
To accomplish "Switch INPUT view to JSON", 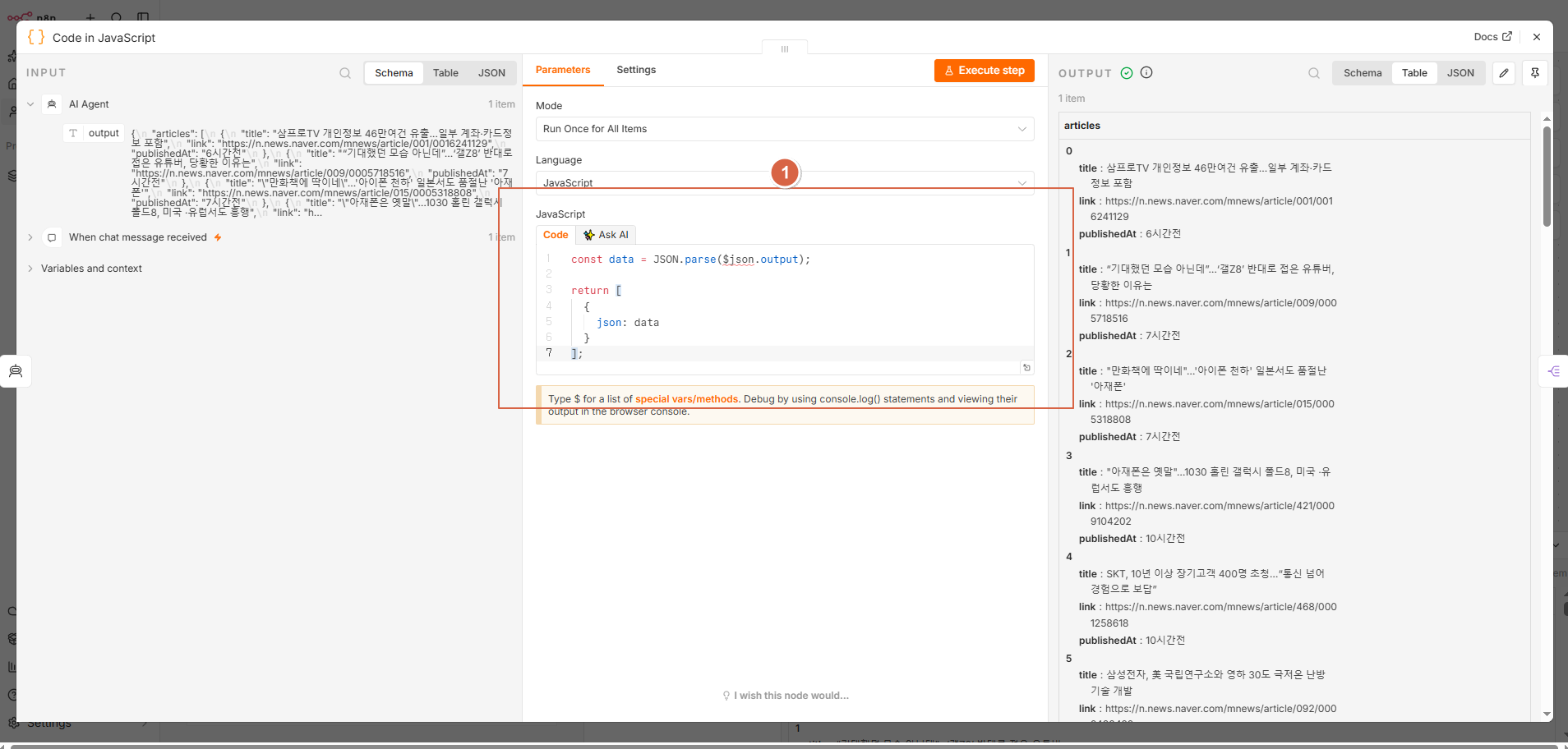I will (491, 73).
